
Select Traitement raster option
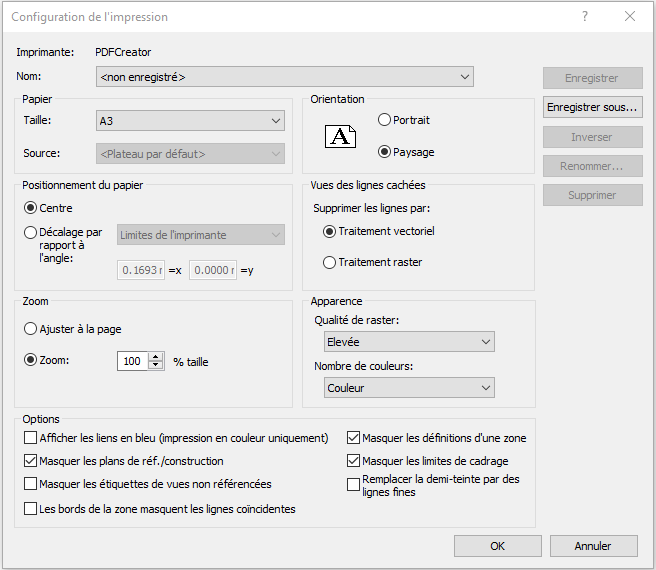pos(330,262)
